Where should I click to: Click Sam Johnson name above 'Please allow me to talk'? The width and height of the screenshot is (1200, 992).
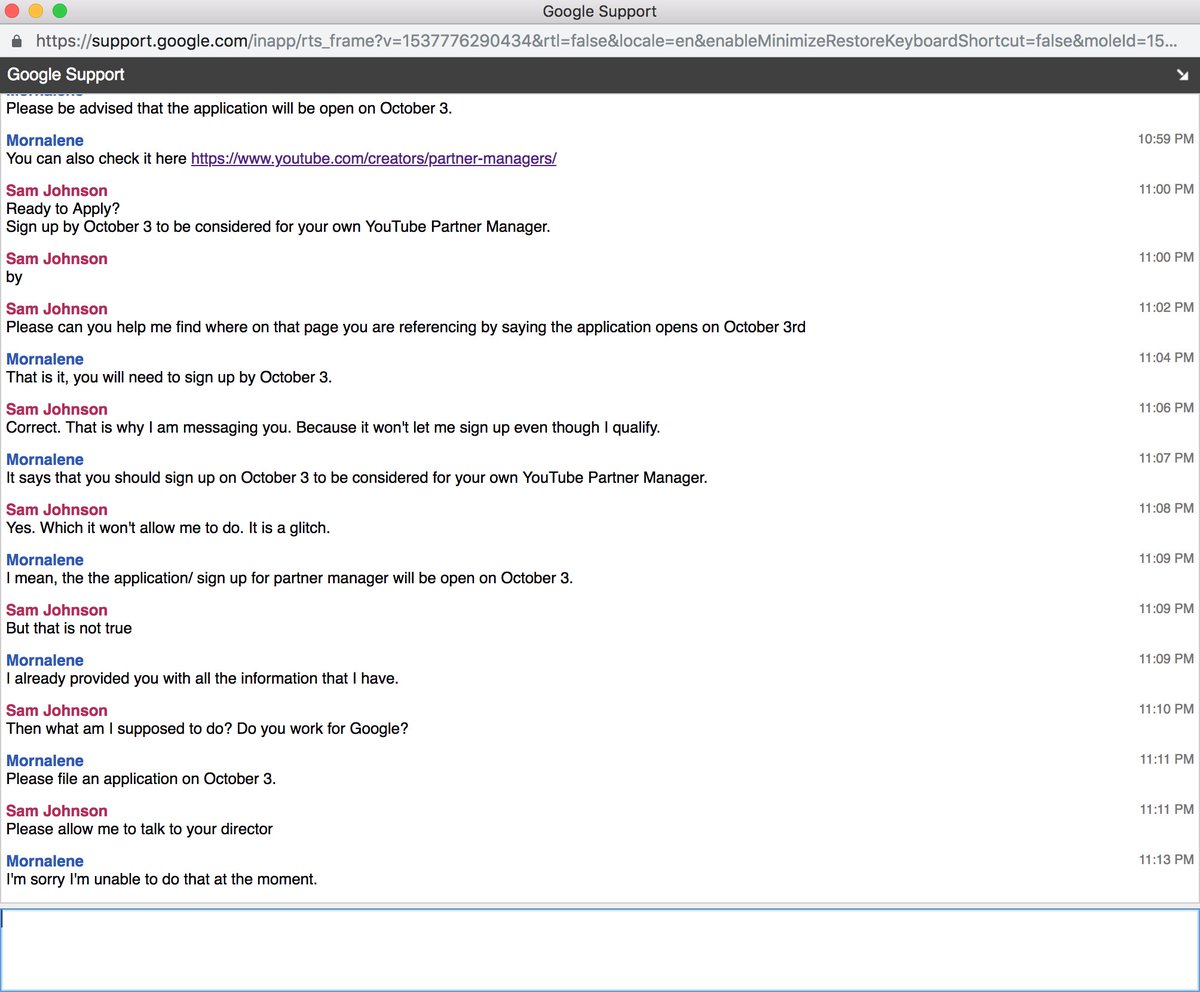click(x=57, y=811)
